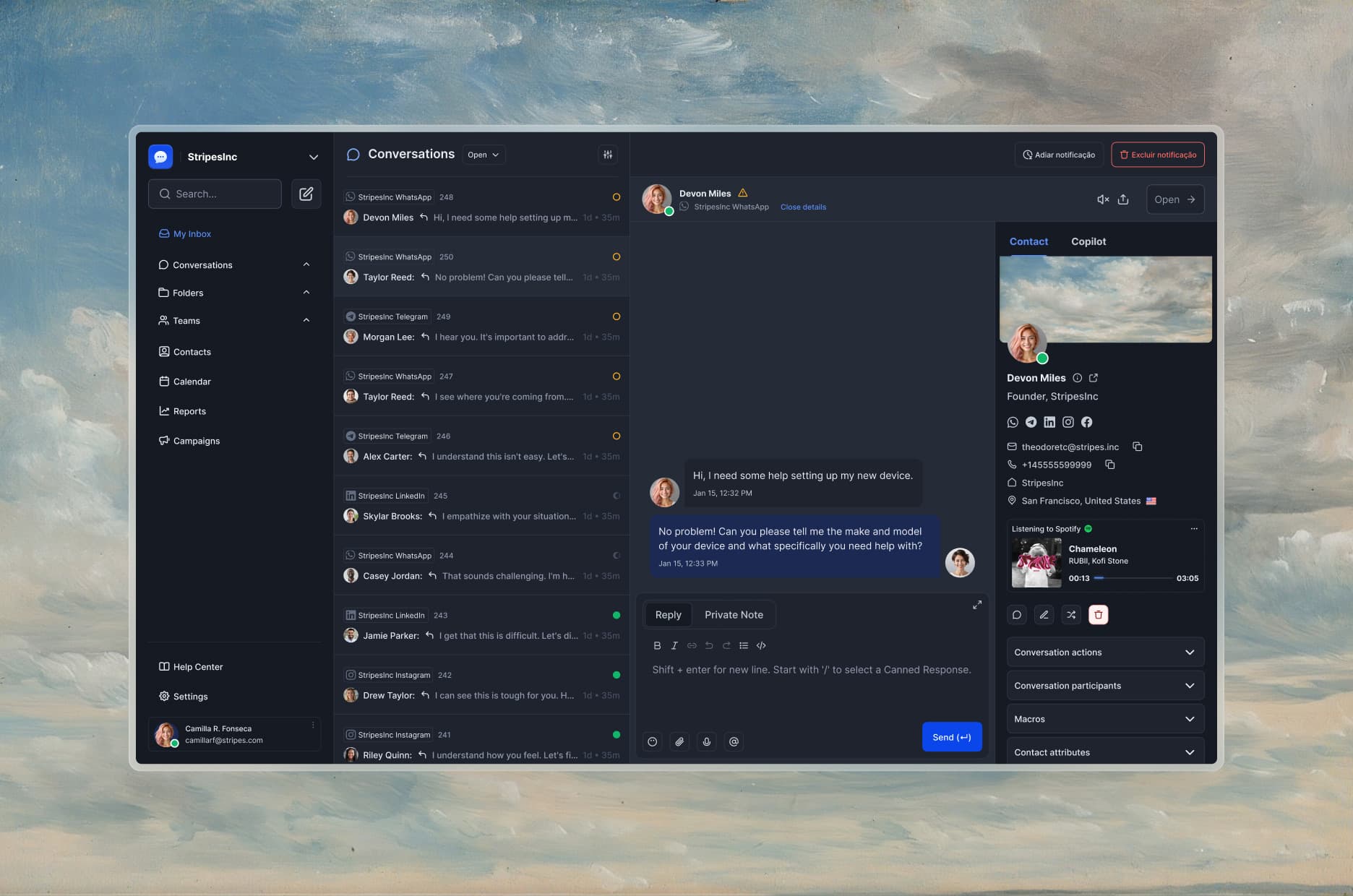Expand Conversation actions section
The image size is (1353, 896).
(1105, 652)
